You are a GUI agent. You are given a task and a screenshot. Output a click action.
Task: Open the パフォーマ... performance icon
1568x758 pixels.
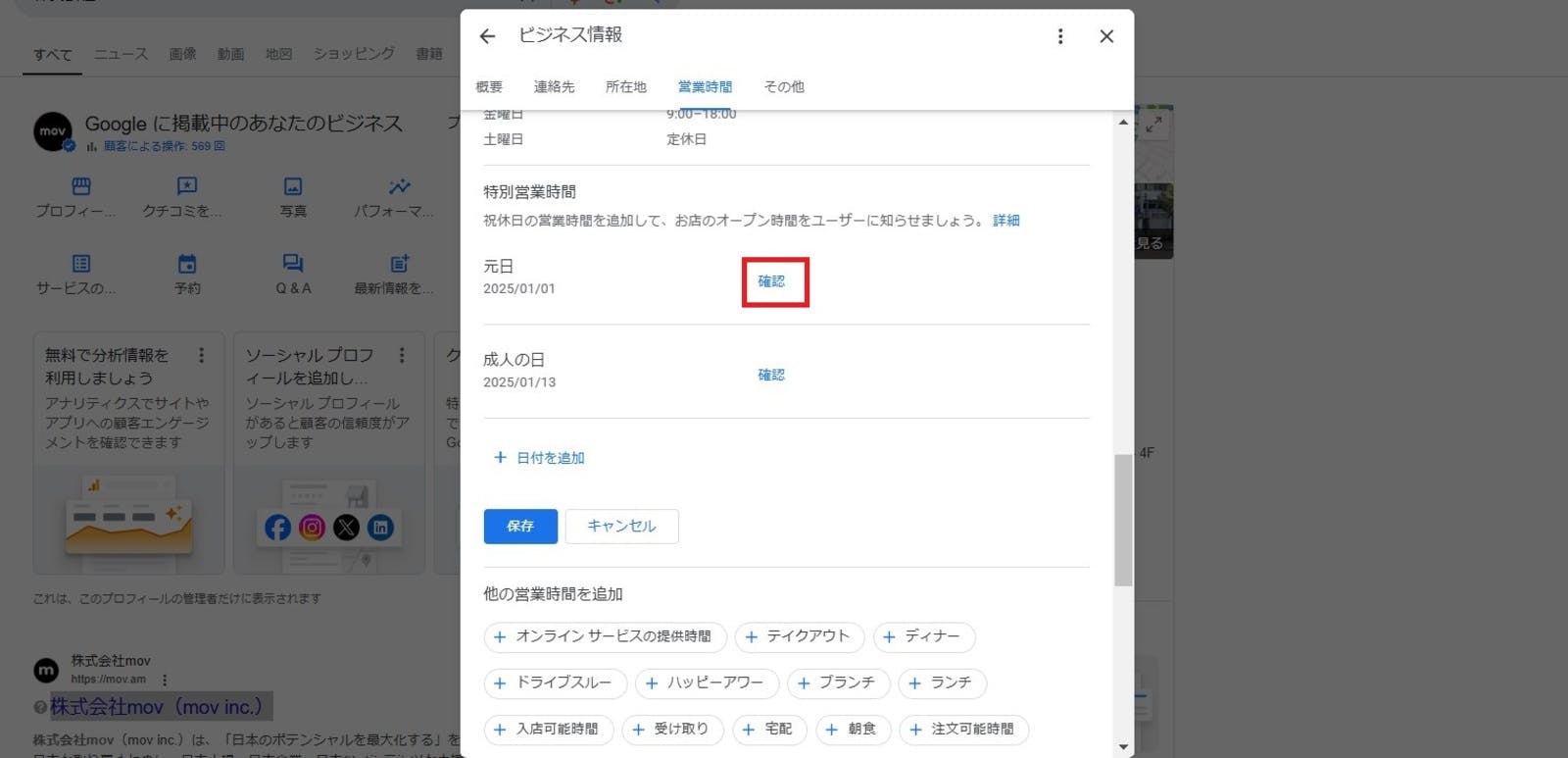[x=399, y=186]
